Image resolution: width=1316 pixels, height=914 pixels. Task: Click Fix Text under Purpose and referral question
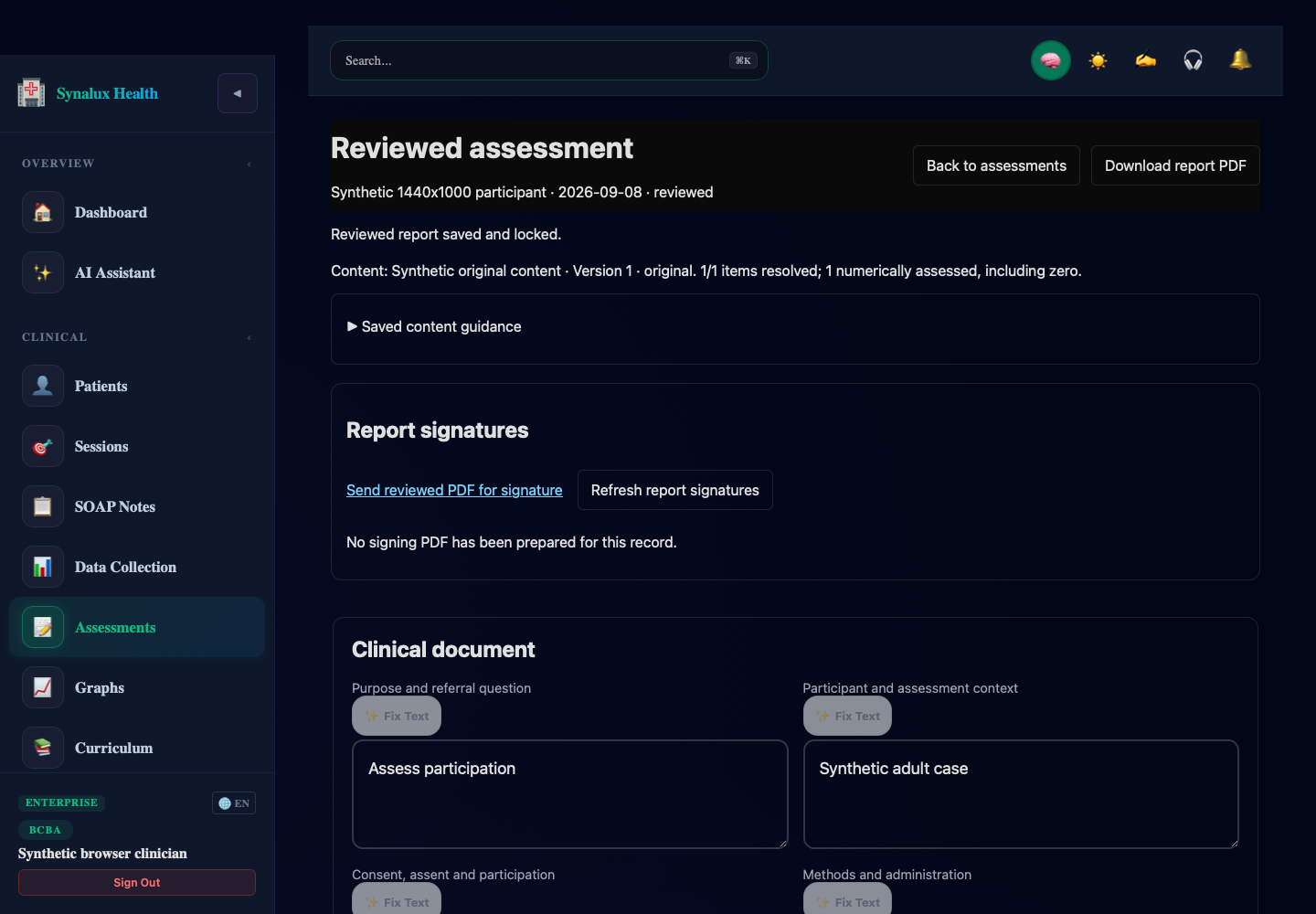click(397, 716)
